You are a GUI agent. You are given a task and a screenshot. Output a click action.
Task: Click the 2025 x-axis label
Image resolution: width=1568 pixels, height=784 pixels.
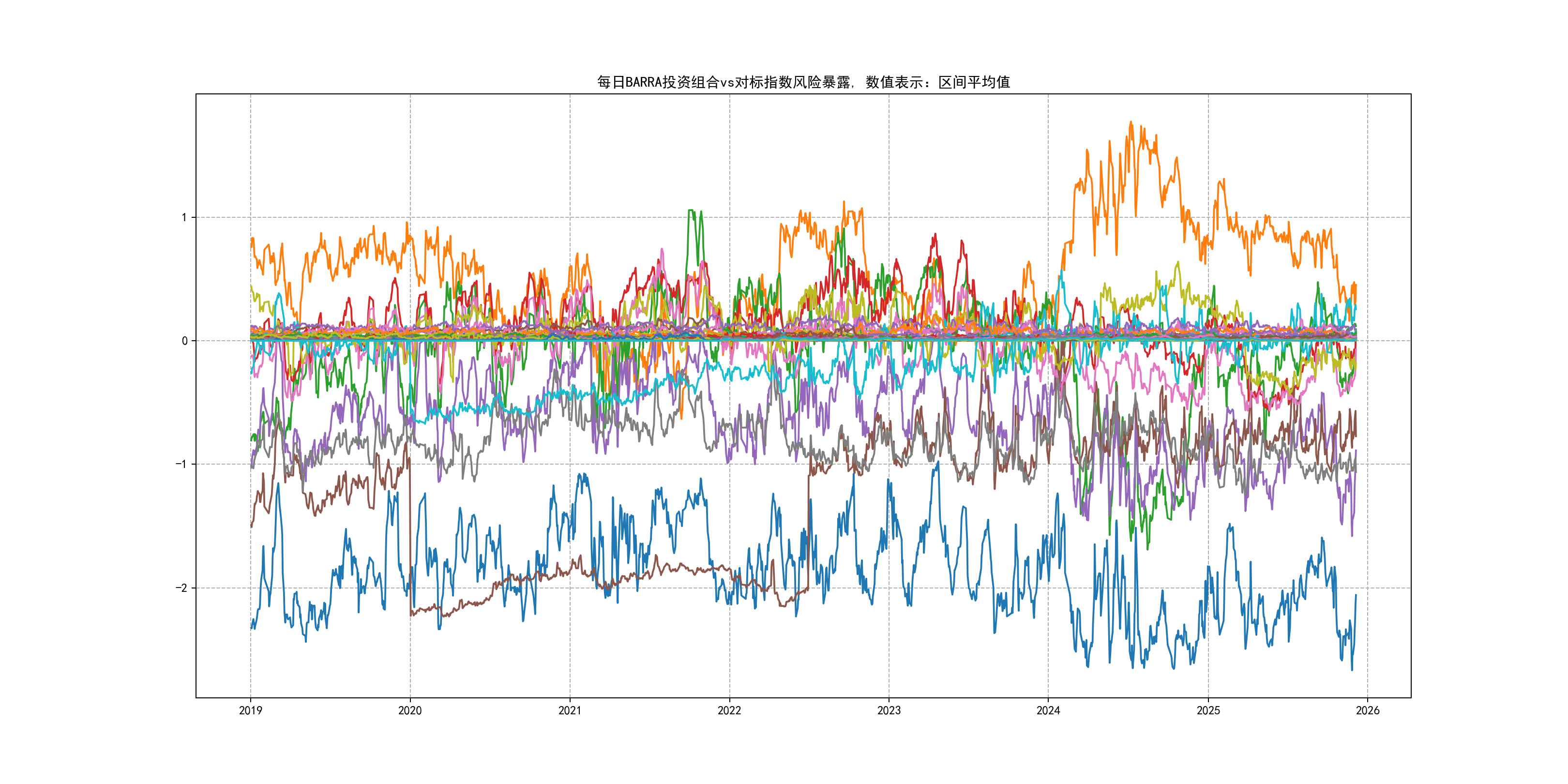click(x=1208, y=710)
